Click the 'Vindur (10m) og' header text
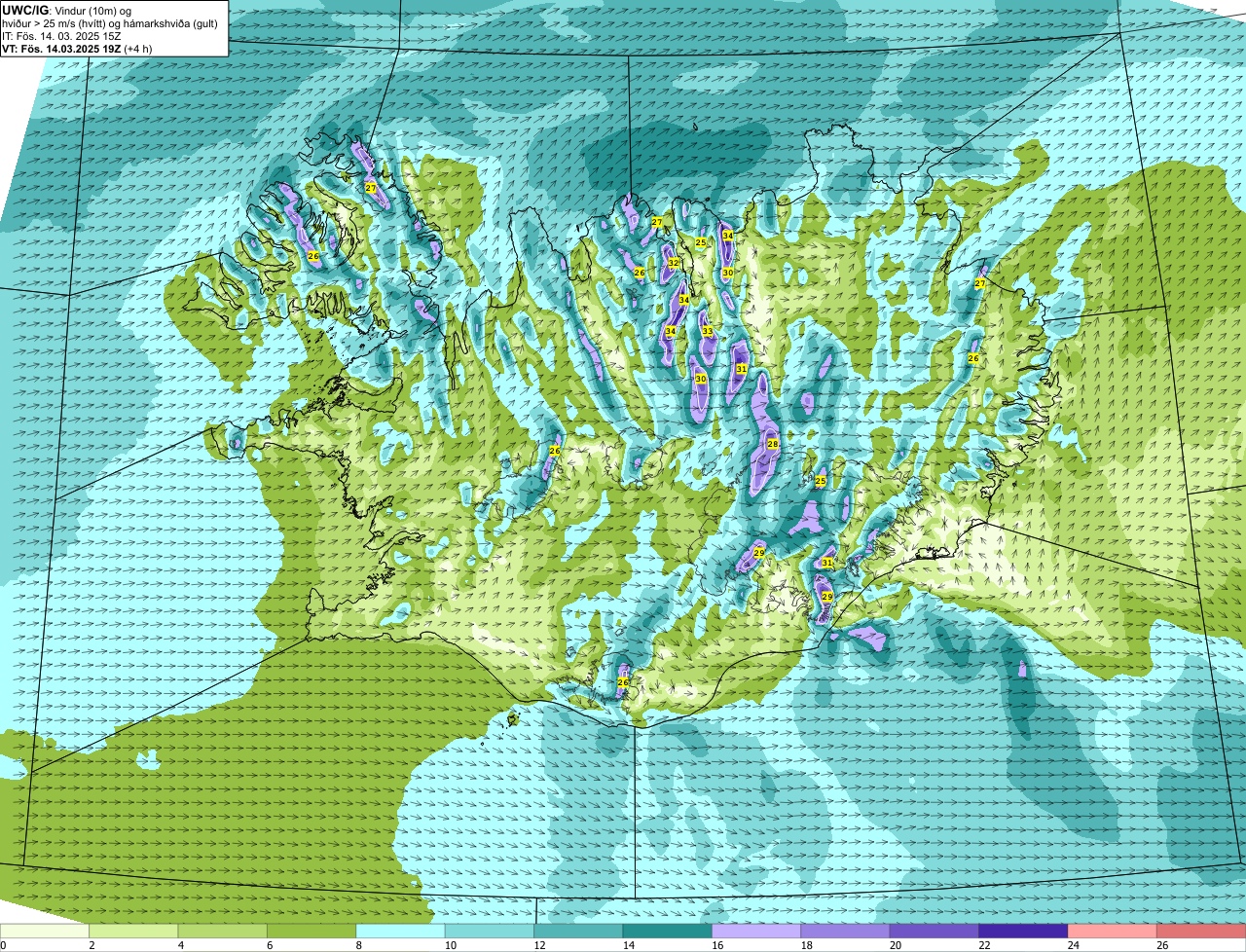 point(92,10)
